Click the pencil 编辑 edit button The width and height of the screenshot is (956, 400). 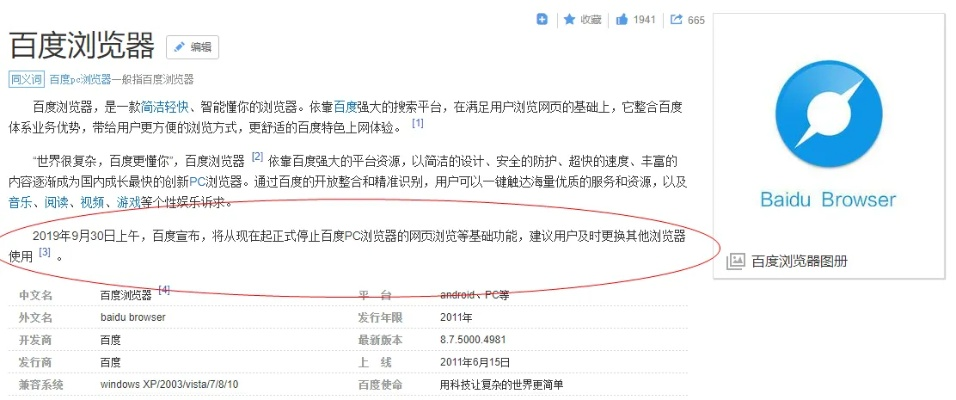point(192,47)
